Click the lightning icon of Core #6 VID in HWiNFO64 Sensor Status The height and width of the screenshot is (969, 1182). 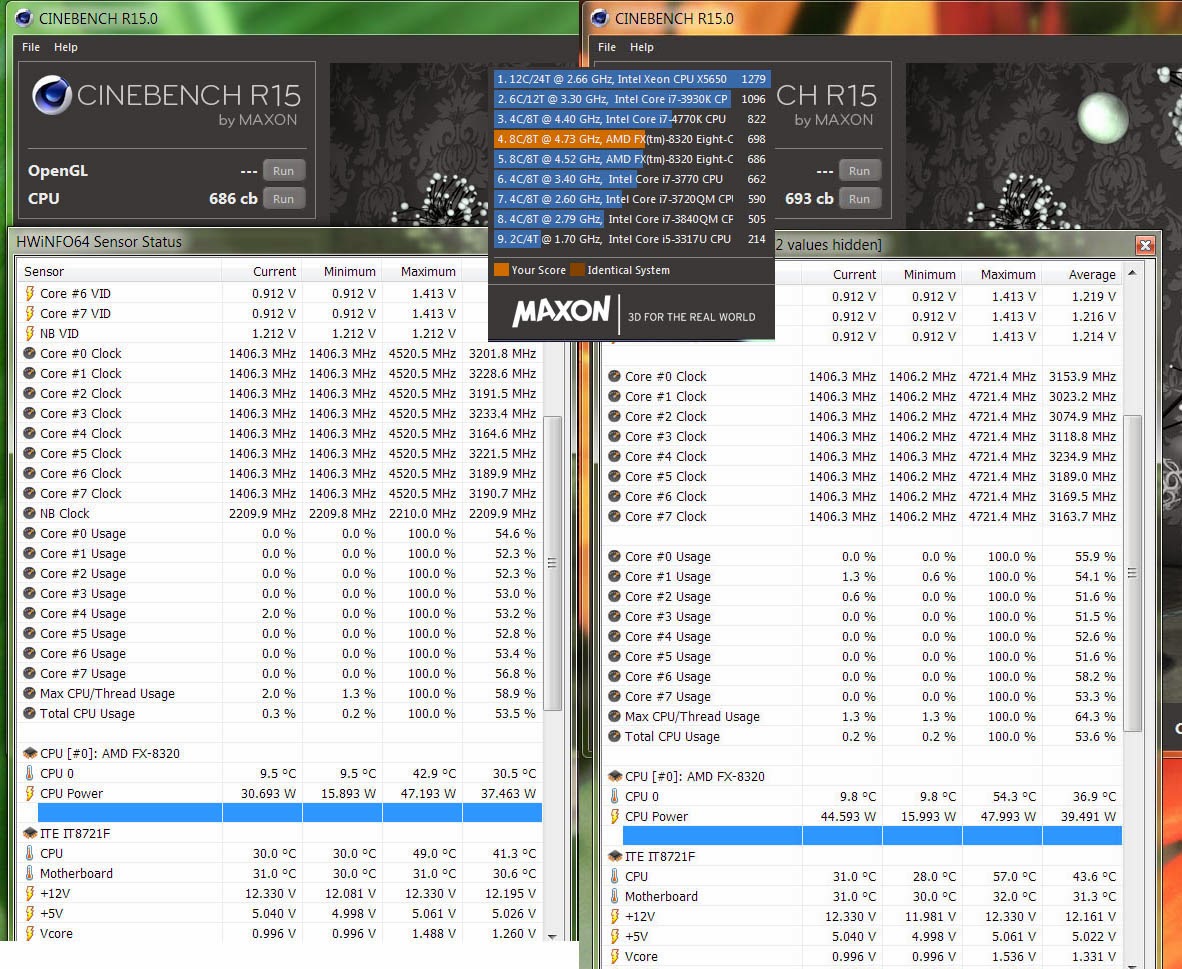[29, 293]
